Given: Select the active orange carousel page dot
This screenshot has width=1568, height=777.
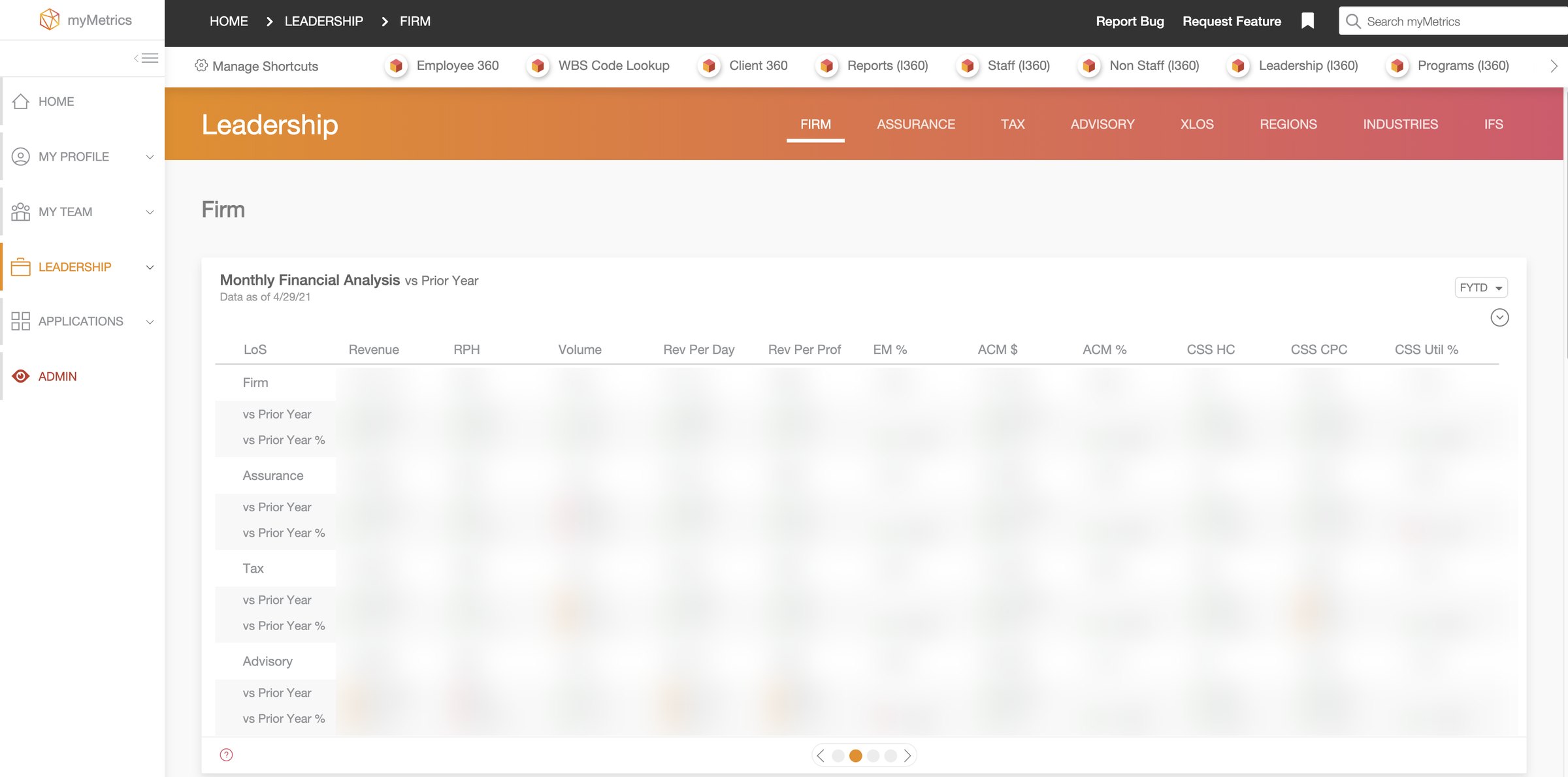Looking at the screenshot, I should pyautogui.click(x=855, y=755).
